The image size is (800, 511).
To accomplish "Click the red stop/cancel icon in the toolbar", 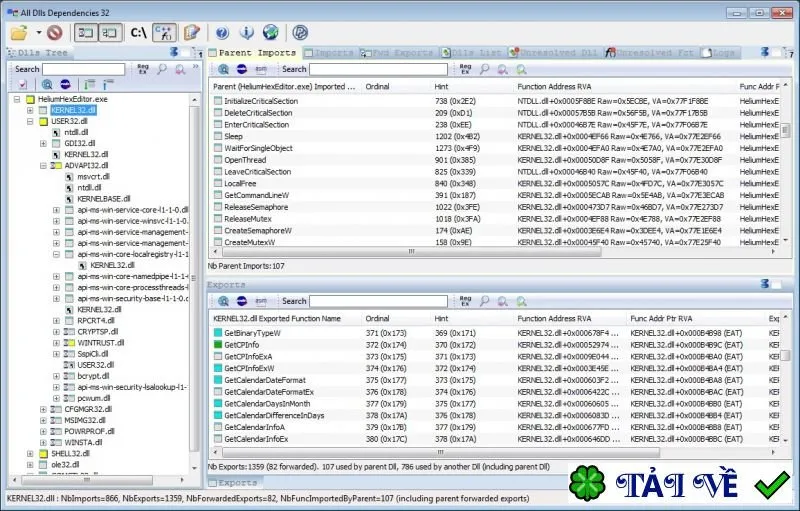I will 55,33.
